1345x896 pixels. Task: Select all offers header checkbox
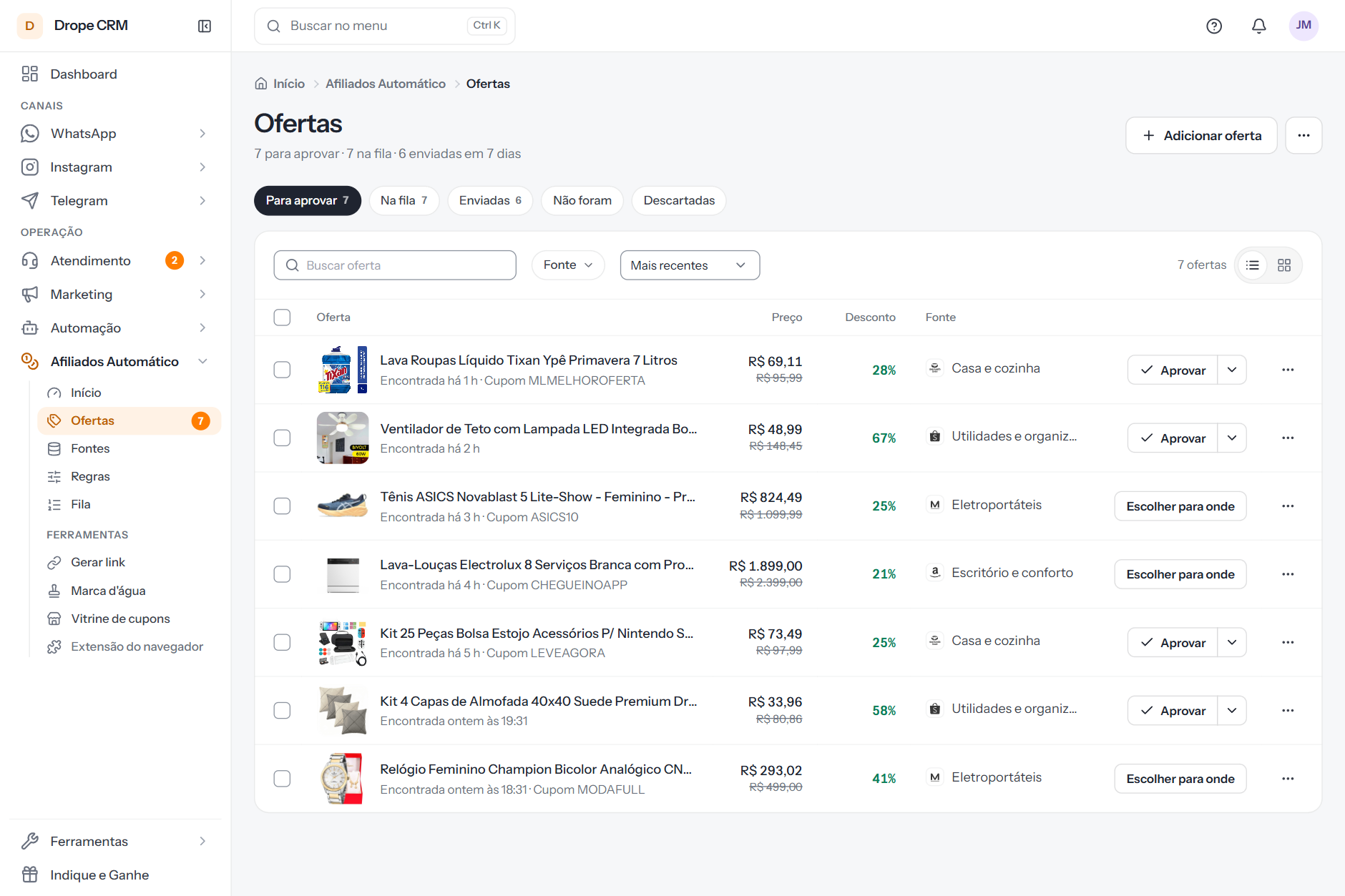click(282, 317)
